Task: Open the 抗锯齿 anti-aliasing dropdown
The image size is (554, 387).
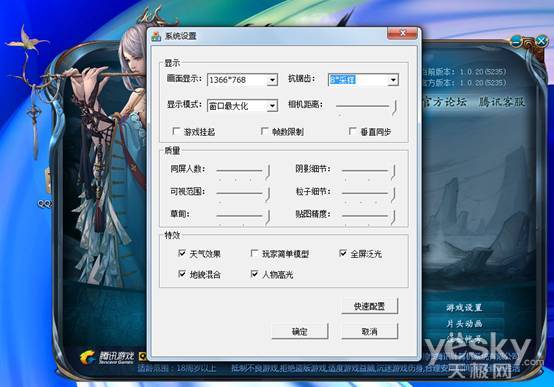Action: [393, 80]
